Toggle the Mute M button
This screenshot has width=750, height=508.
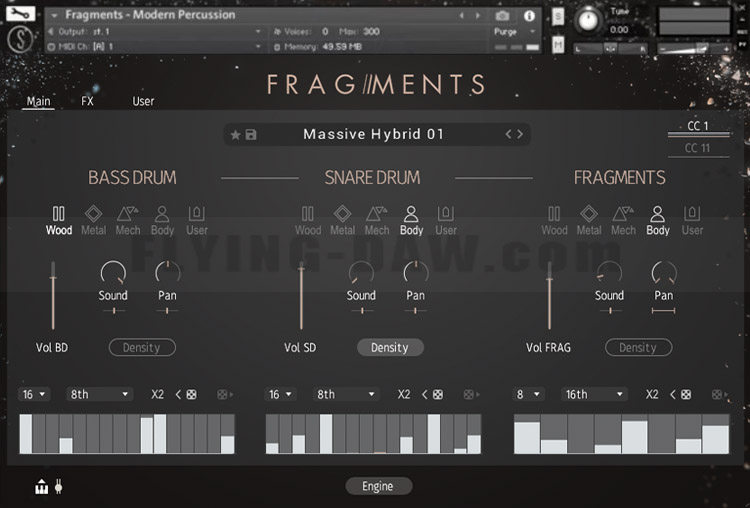click(x=558, y=45)
